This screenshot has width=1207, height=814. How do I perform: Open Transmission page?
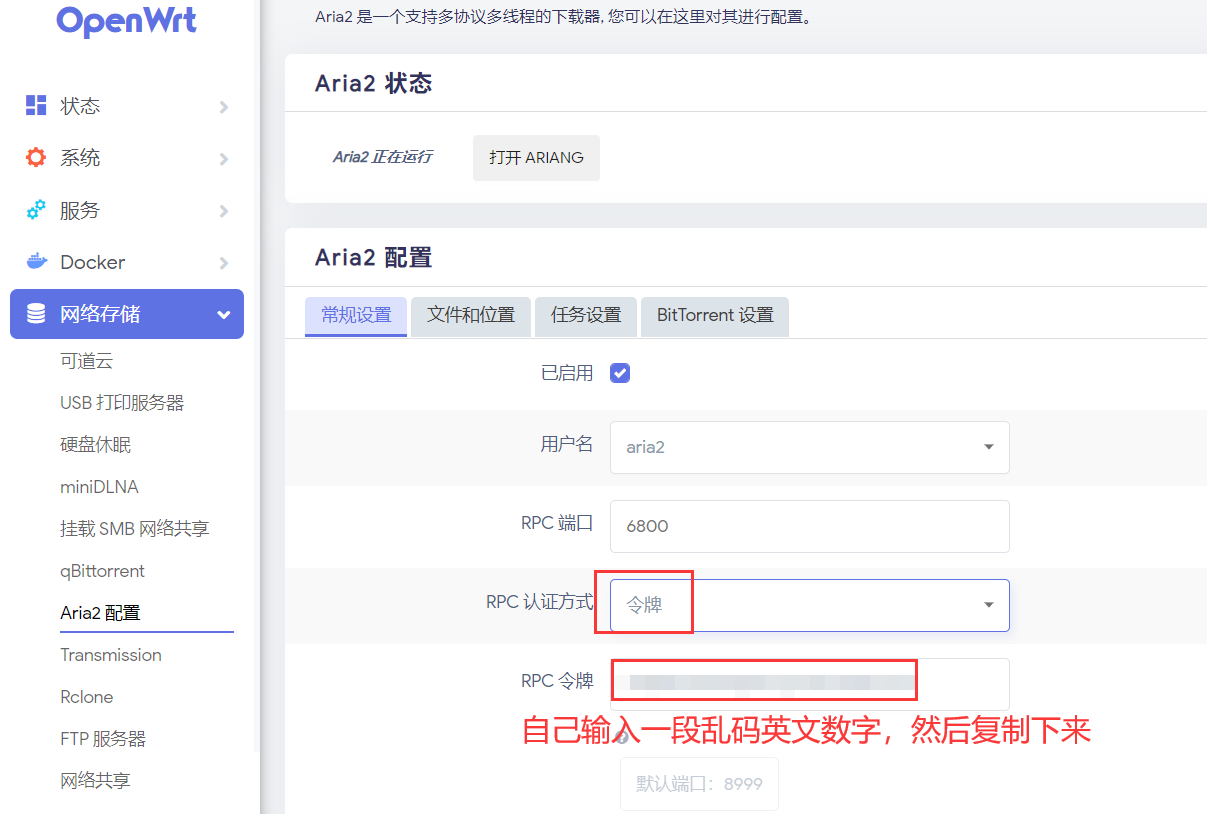(x=111, y=655)
